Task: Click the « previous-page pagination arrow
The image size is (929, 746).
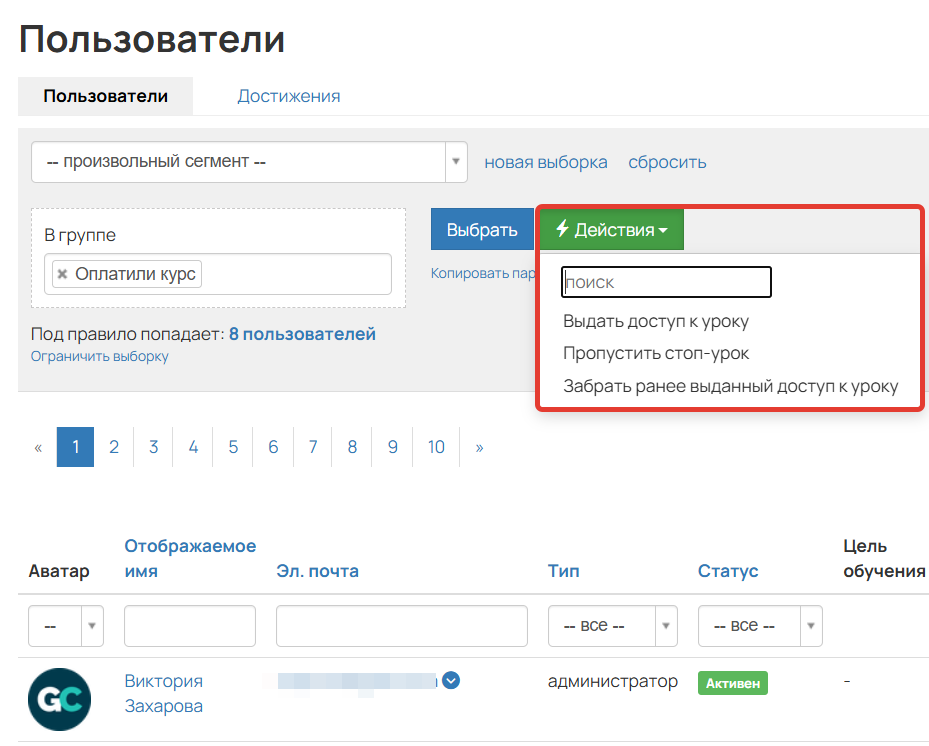Action: point(38,447)
